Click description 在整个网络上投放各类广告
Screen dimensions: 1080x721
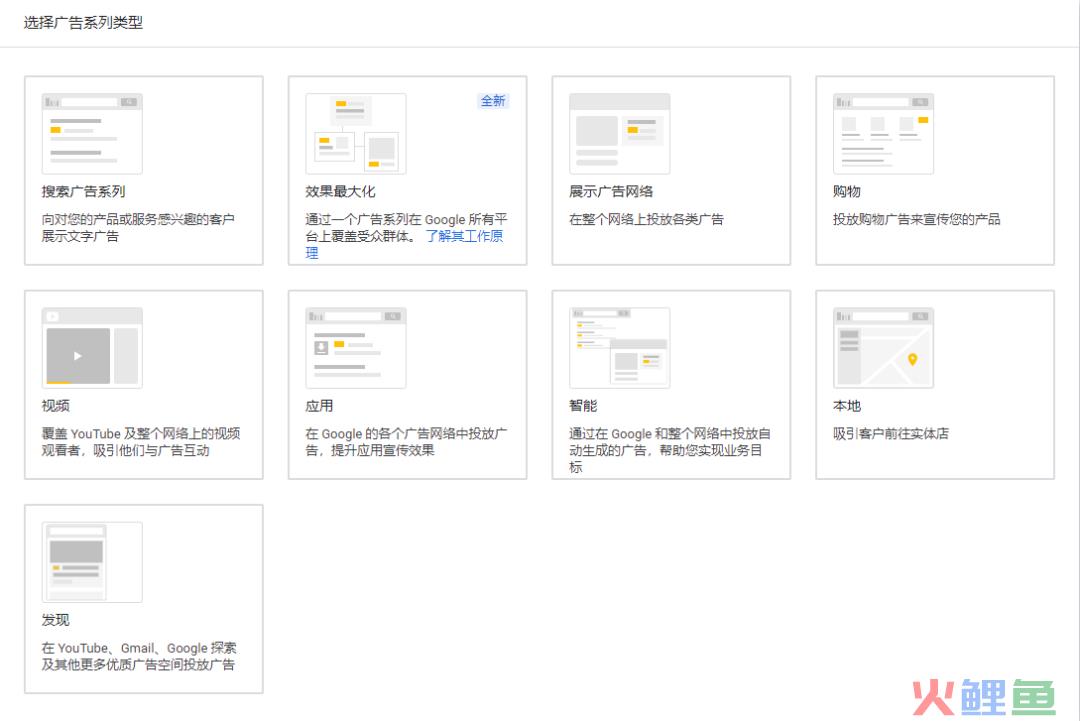pyautogui.click(x=647, y=219)
